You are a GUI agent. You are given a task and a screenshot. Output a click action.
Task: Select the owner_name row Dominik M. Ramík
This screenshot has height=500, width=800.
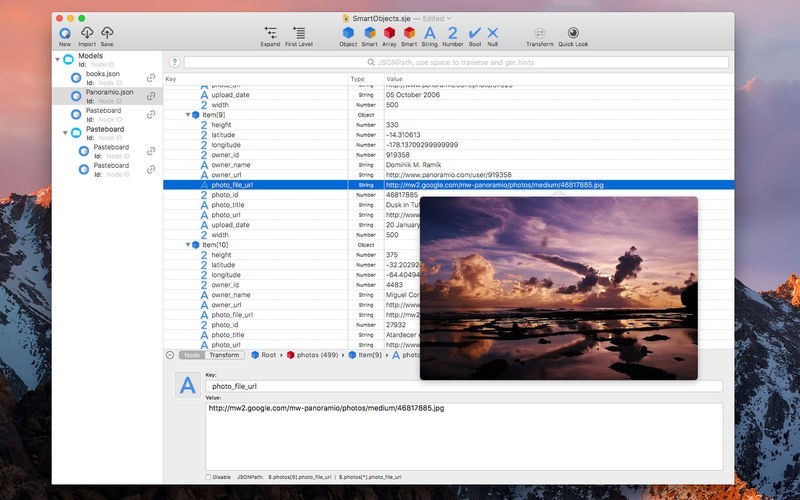[448, 165]
